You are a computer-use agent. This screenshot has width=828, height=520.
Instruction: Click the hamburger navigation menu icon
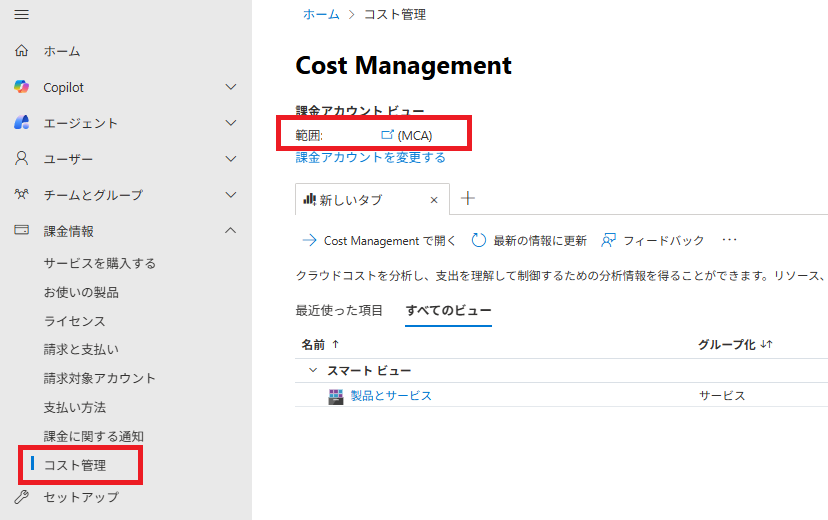[21, 15]
